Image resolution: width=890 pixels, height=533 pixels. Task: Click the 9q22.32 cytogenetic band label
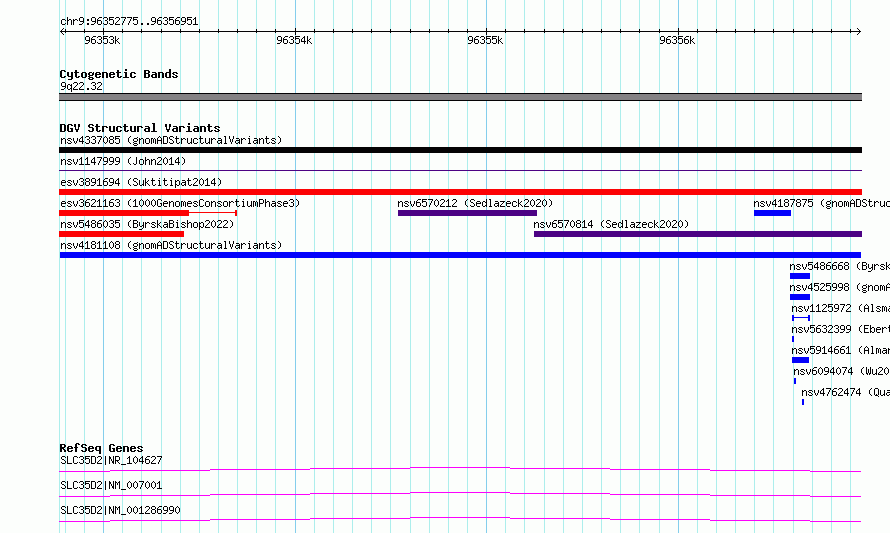pyautogui.click(x=82, y=86)
